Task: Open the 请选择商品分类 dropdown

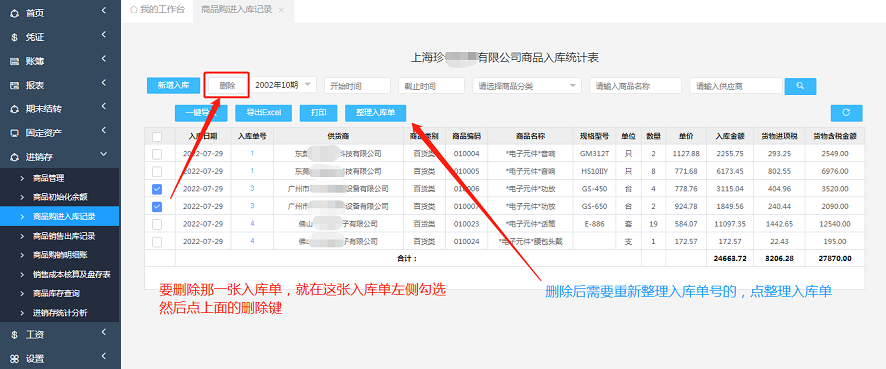Action: [527, 86]
